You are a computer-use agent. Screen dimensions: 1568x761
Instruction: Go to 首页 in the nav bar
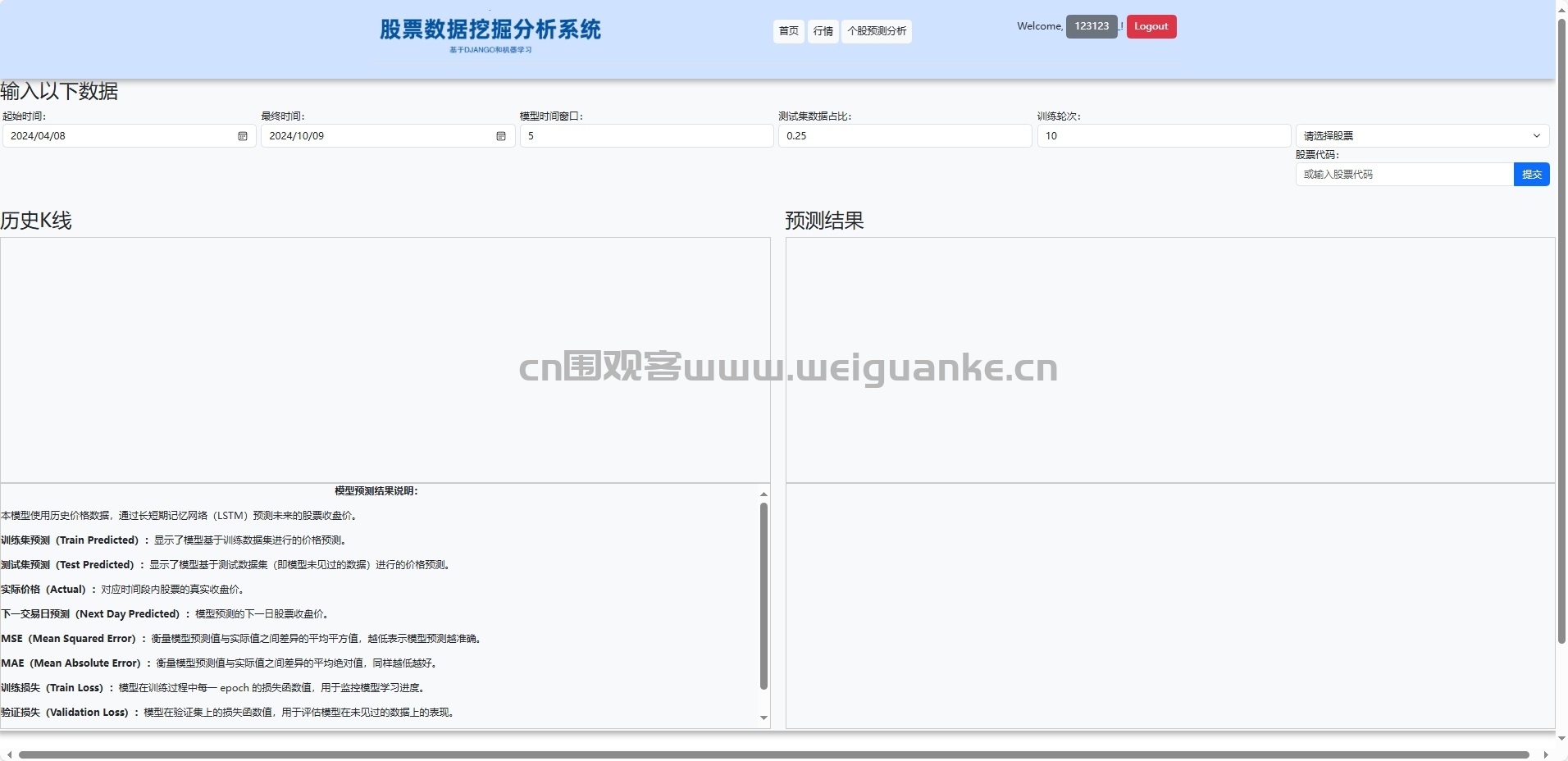(x=789, y=31)
